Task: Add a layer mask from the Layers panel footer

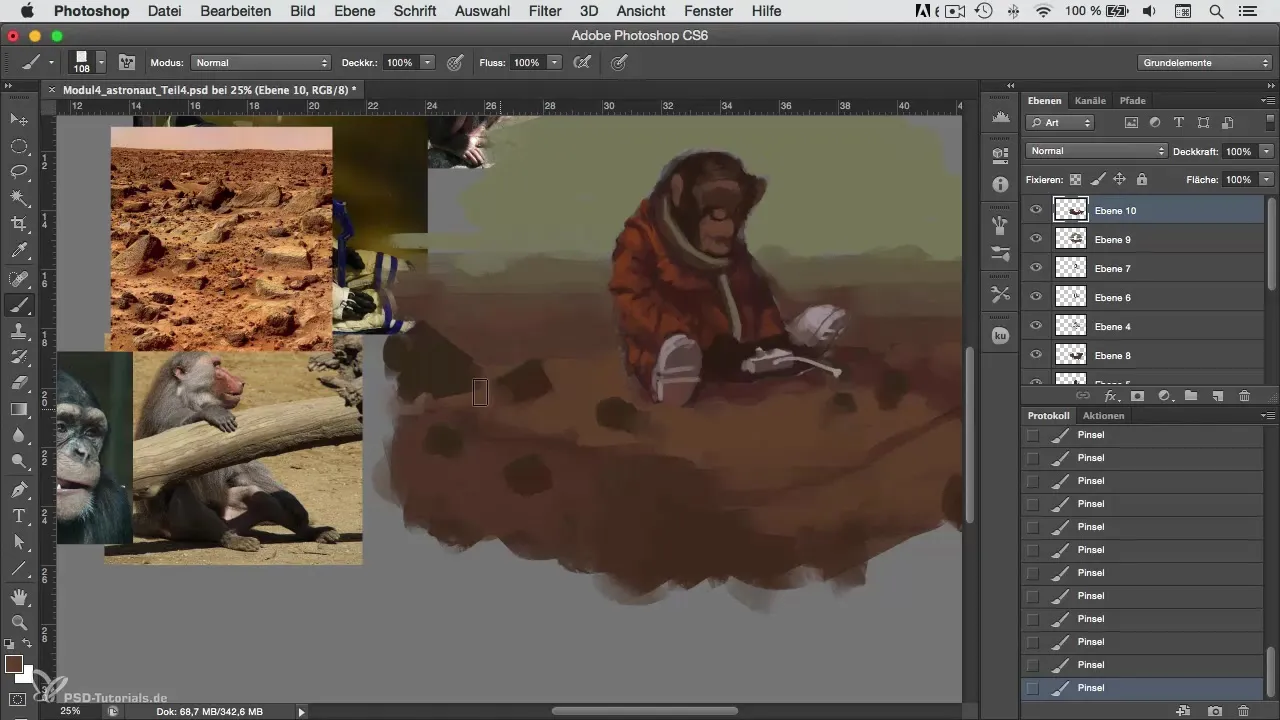Action: 1137,396
